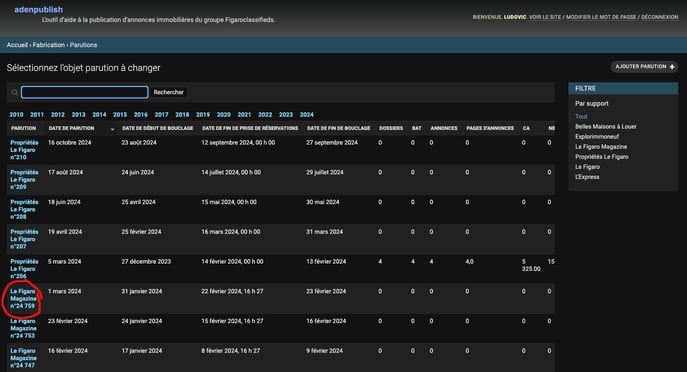The height and width of the screenshot is (372, 687).
Task: Click cell 22 février 2024, 16 h 27
Action: click(x=232, y=291)
